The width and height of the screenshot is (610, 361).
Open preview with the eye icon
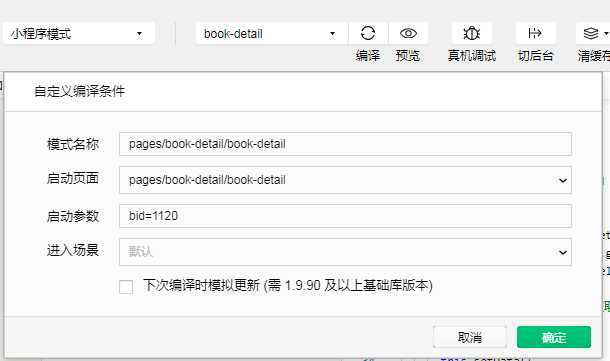(408, 33)
